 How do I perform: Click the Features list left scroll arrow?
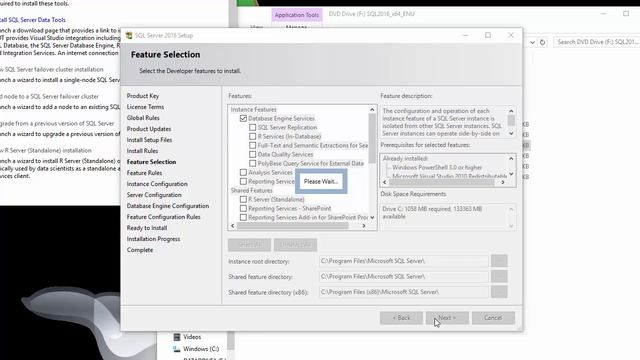click(x=233, y=226)
